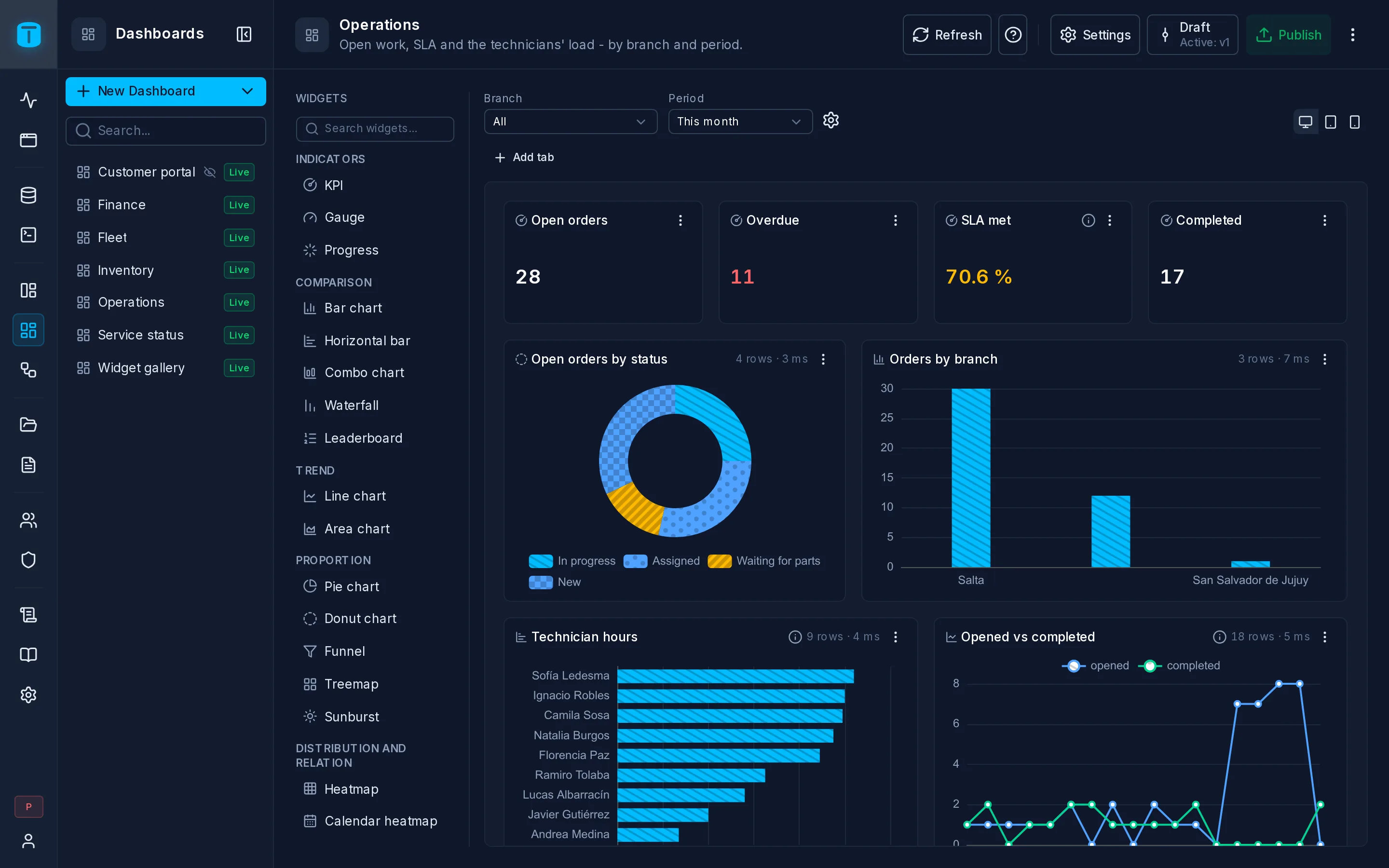Open the terminal console icon in left rail

click(x=28, y=235)
